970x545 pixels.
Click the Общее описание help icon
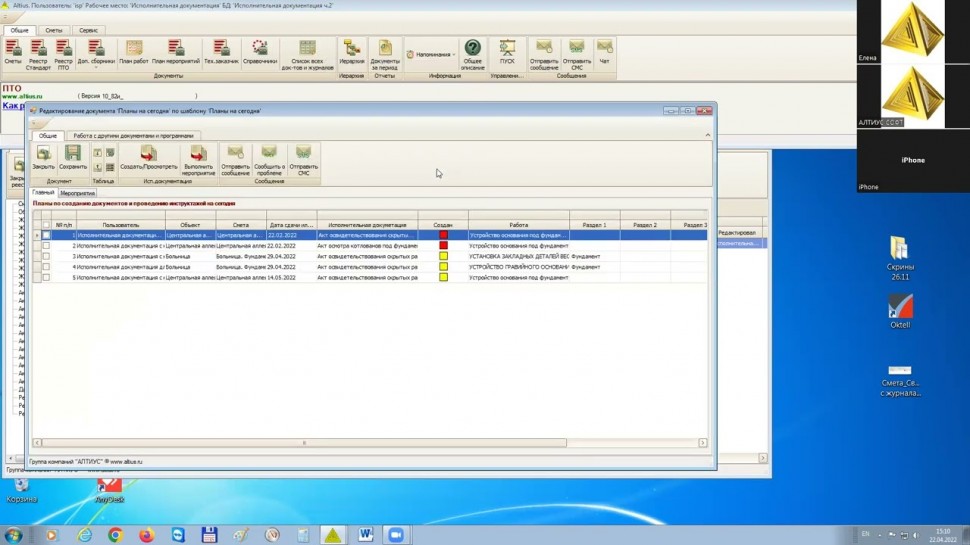(473, 48)
